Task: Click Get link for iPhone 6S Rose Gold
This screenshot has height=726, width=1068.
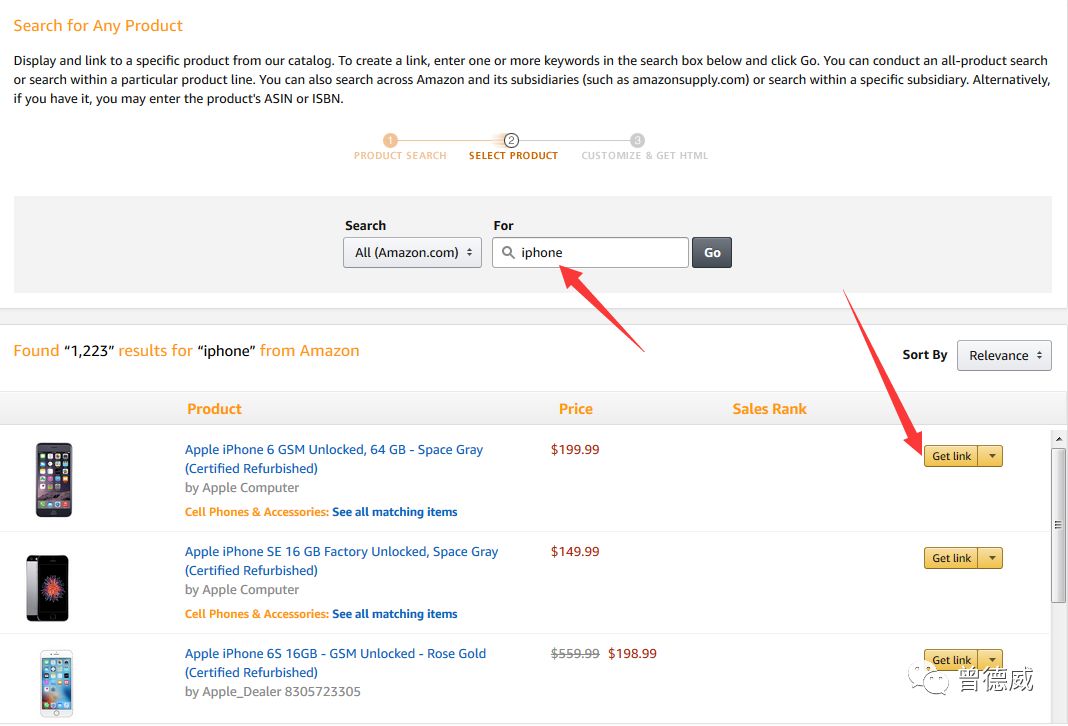Action: pos(951,660)
